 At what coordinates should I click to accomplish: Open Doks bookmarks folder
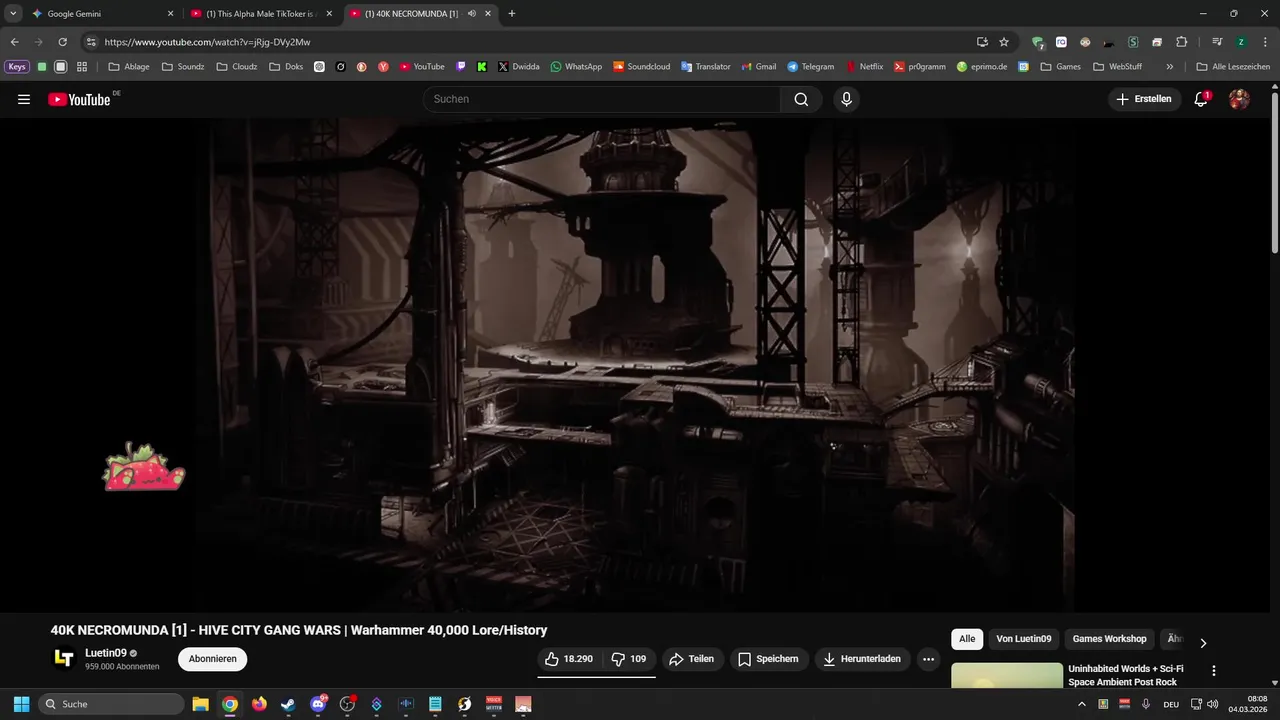point(286,67)
